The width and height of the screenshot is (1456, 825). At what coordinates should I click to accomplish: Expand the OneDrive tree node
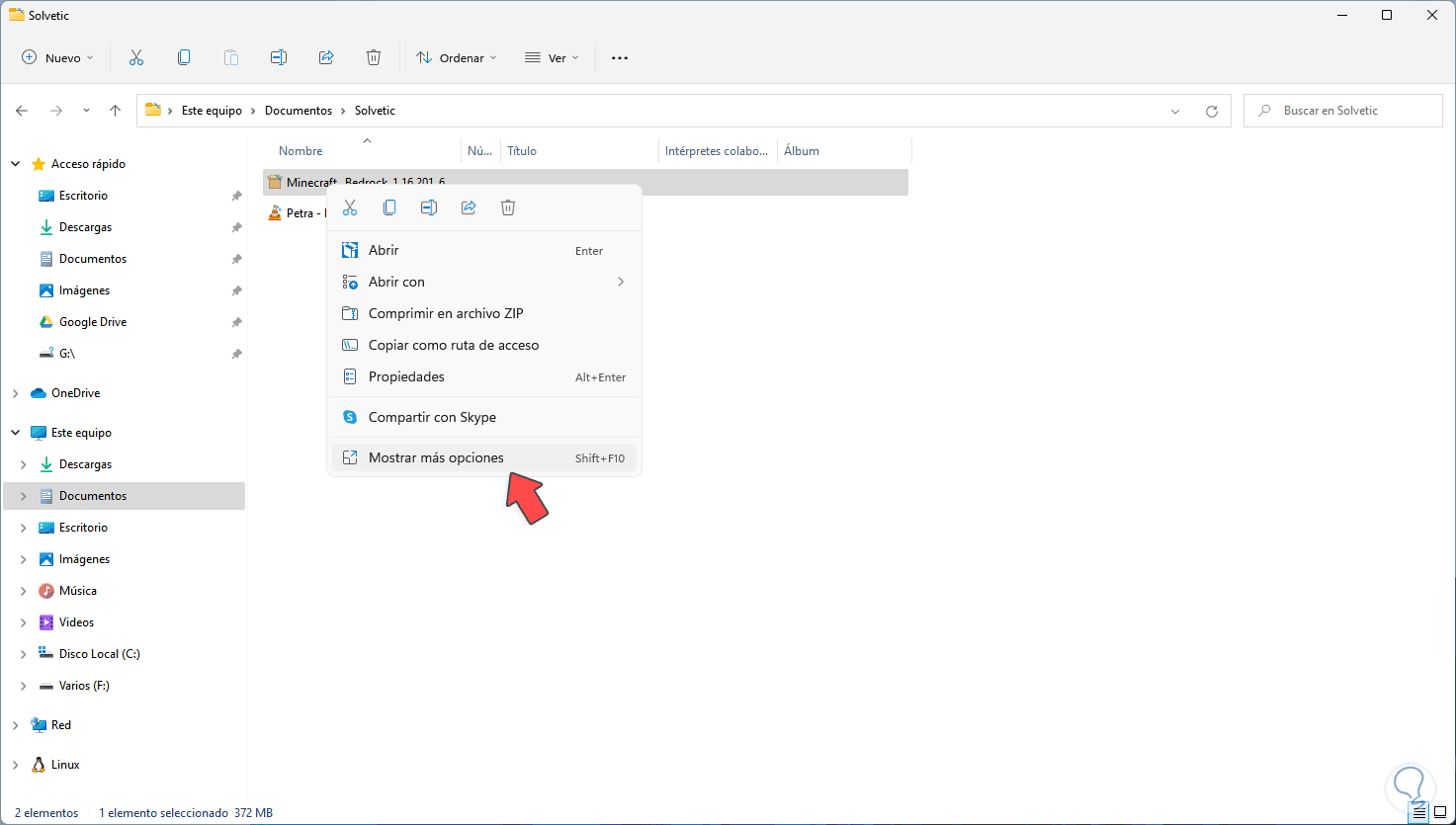[16, 393]
